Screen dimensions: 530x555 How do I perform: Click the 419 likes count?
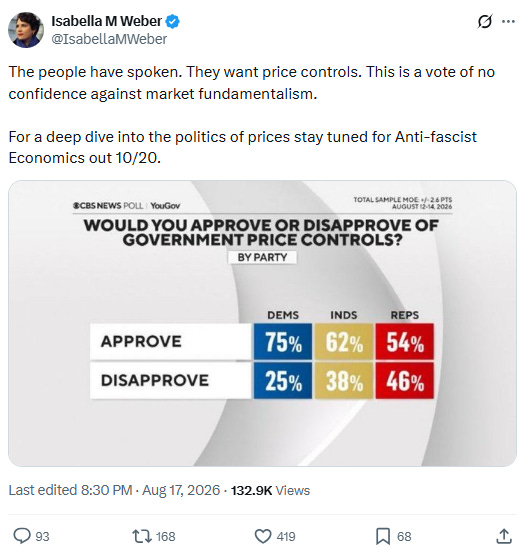[x=286, y=537]
